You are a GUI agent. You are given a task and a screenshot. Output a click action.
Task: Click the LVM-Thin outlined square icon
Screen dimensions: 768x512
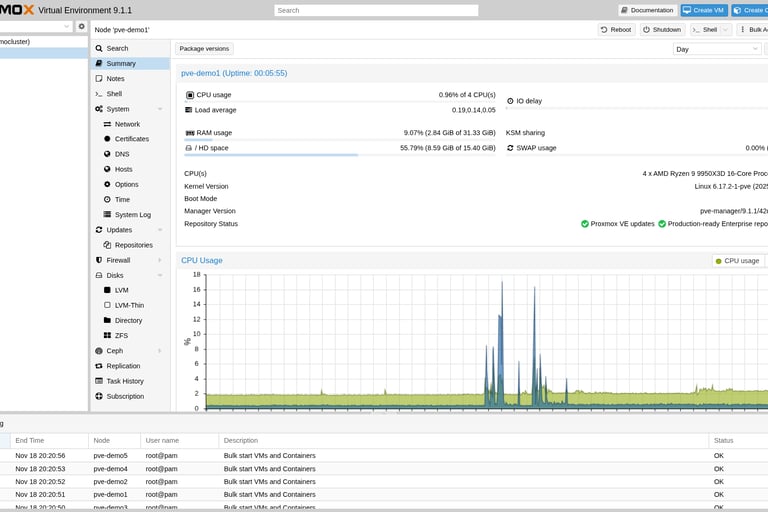tap(107, 305)
